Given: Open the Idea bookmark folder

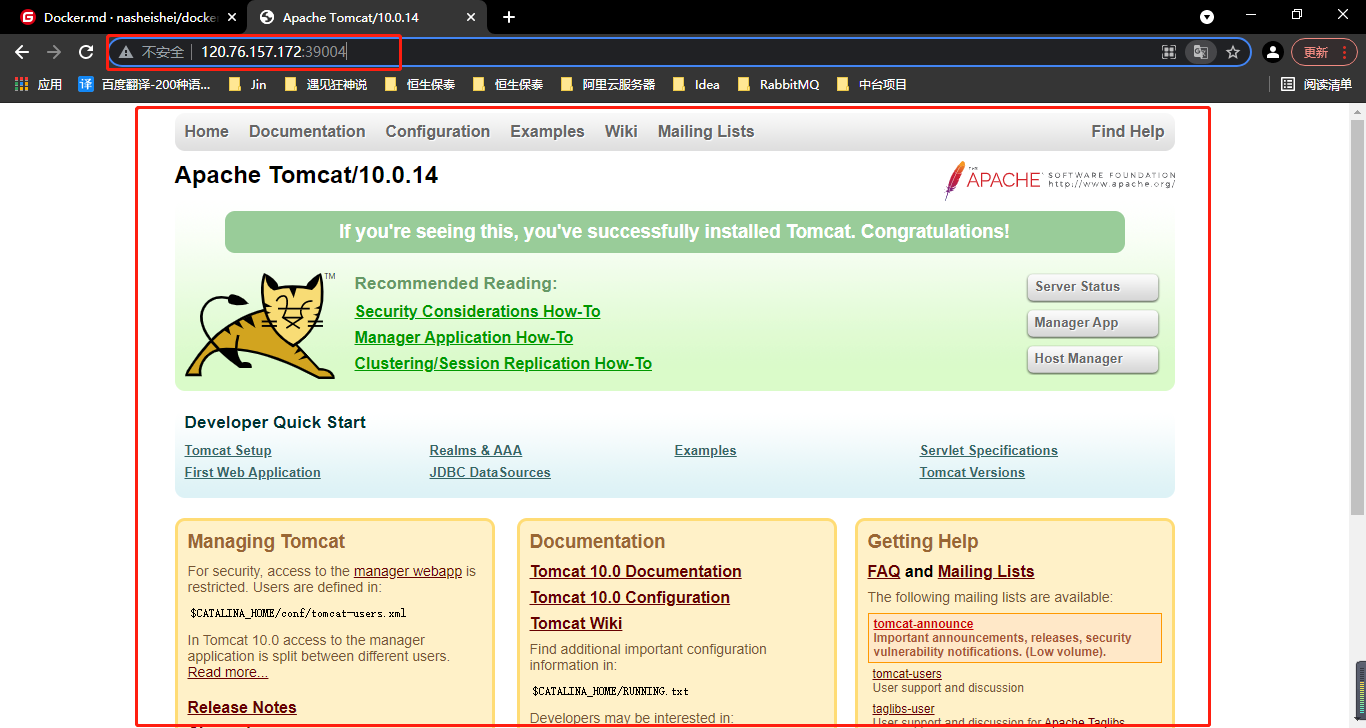Looking at the screenshot, I should pos(697,85).
